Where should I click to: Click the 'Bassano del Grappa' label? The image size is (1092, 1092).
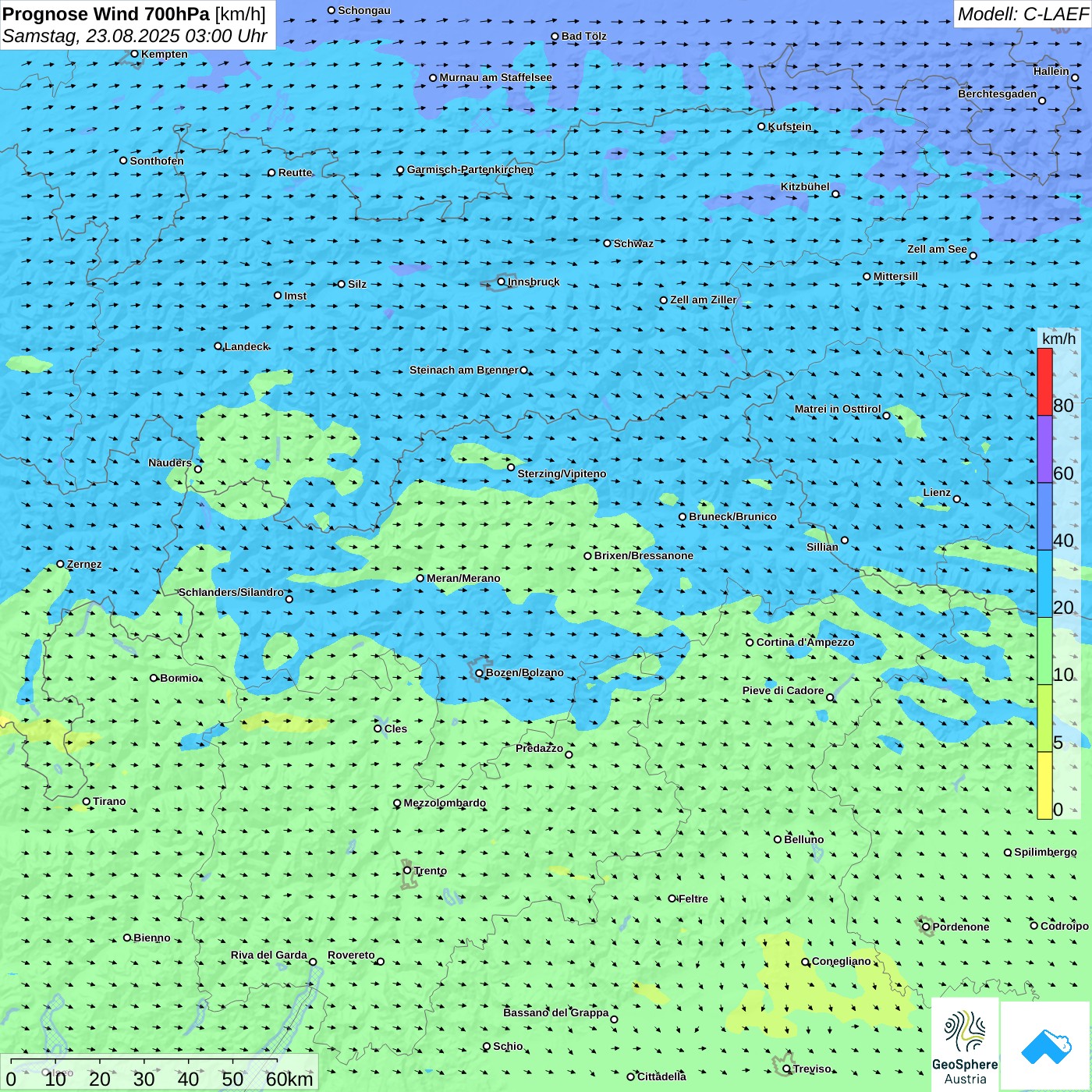(x=555, y=1012)
